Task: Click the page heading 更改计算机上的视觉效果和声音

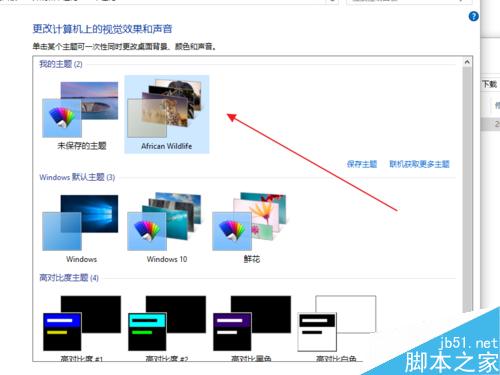Action: click(x=102, y=29)
